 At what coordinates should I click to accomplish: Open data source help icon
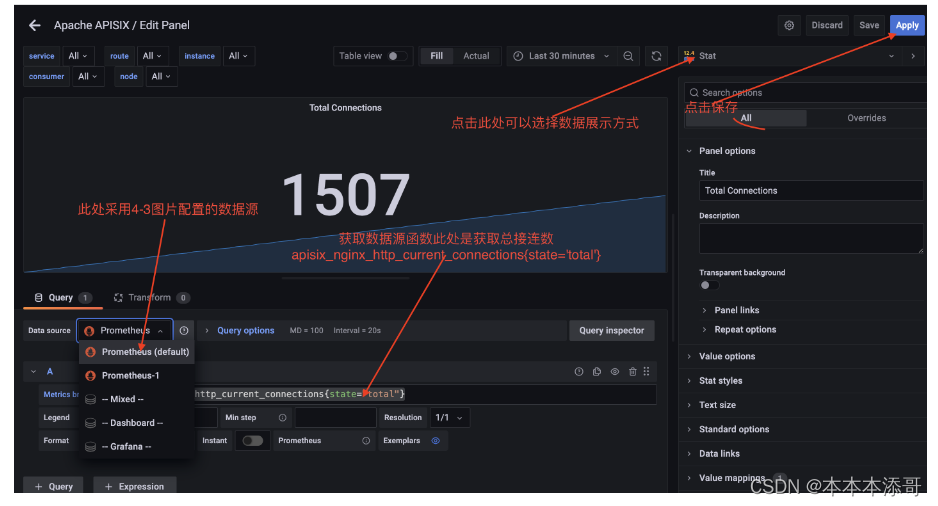coord(184,331)
